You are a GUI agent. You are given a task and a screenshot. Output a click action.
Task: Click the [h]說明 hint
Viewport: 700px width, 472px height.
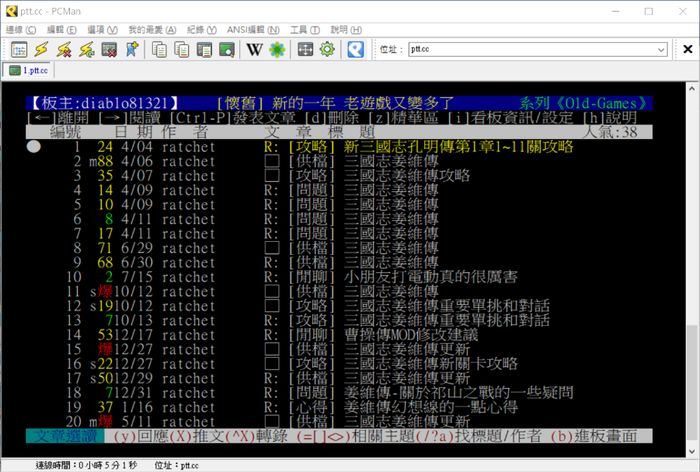coord(610,118)
